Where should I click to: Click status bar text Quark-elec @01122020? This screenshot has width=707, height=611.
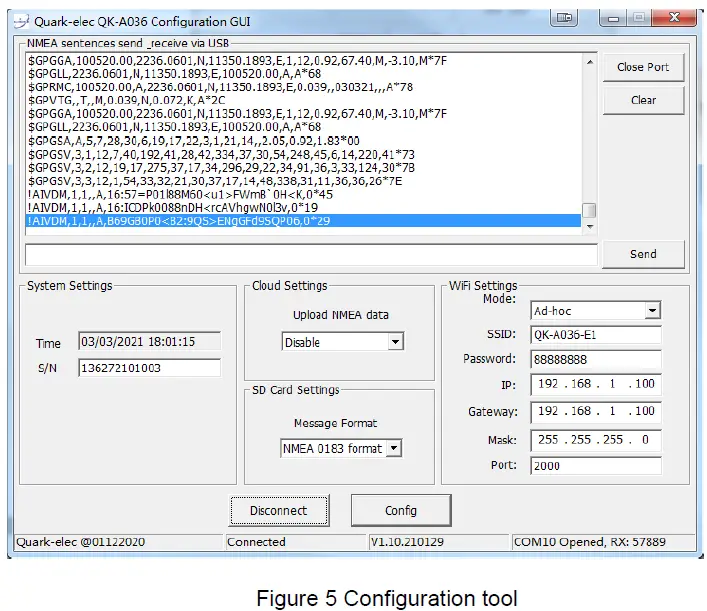pos(80,542)
